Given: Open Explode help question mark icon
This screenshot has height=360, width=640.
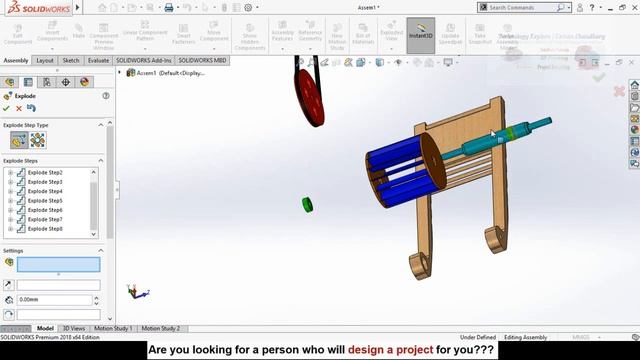Looking at the screenshot, I should tap(106, 96).
